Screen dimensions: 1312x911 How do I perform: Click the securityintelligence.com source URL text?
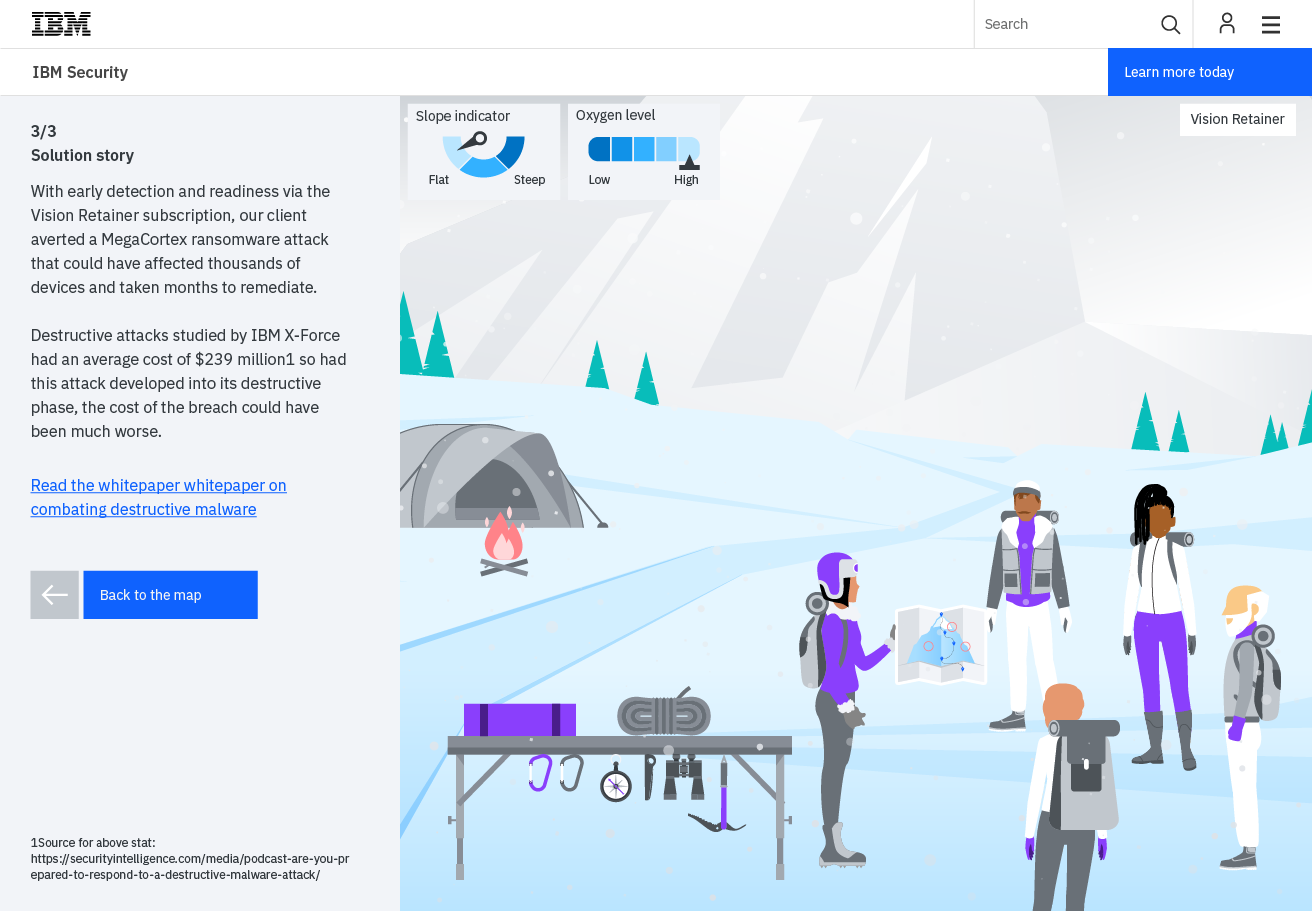tap(190, 866)
